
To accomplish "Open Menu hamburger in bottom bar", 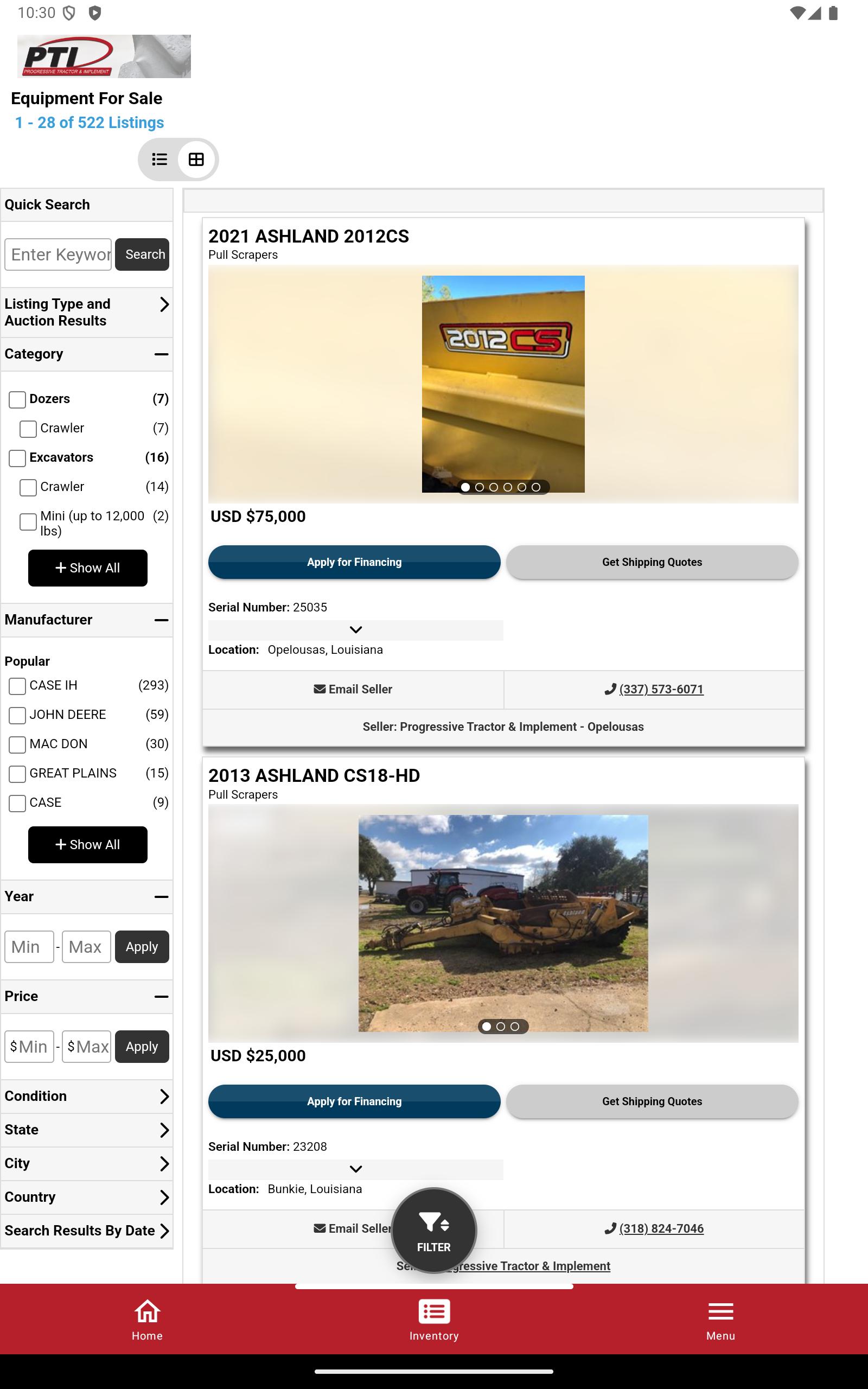I will (x=720, y=1320).
